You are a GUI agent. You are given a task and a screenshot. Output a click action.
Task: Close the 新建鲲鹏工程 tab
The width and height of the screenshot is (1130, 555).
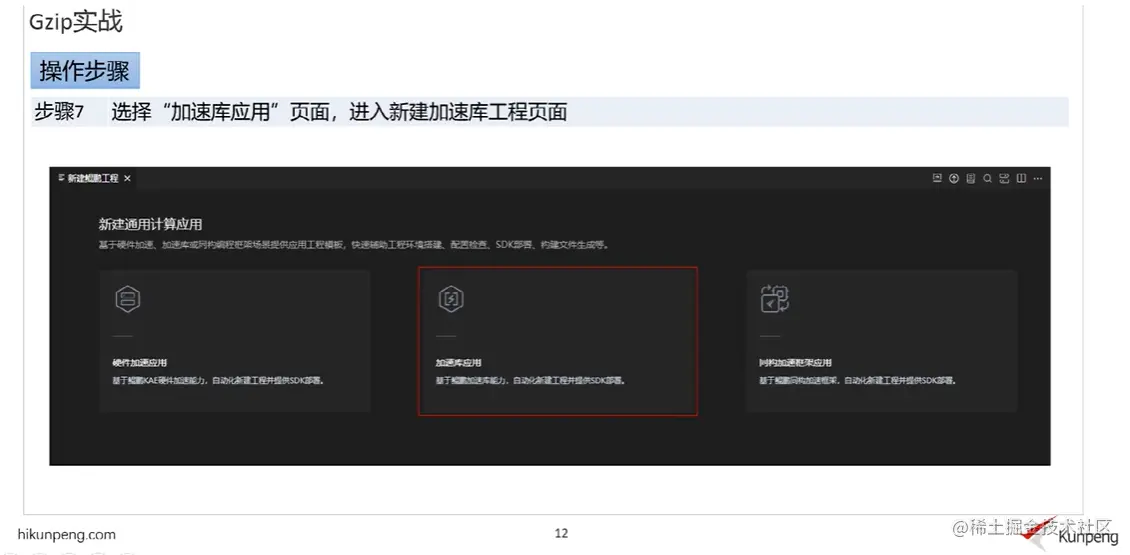click(128, 179)
